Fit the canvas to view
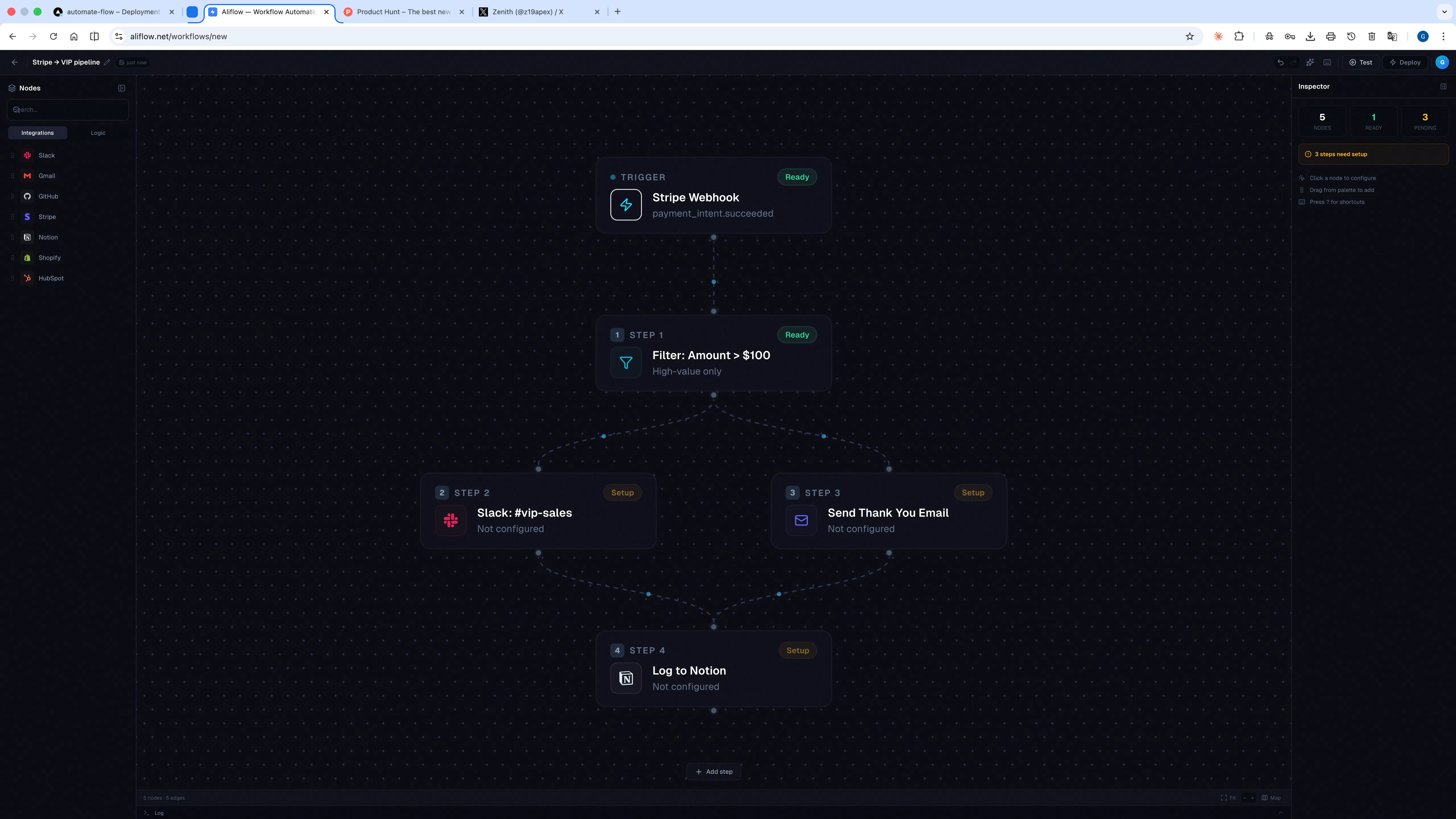The image size is (1456, 819). click(x=1228, y=798)
